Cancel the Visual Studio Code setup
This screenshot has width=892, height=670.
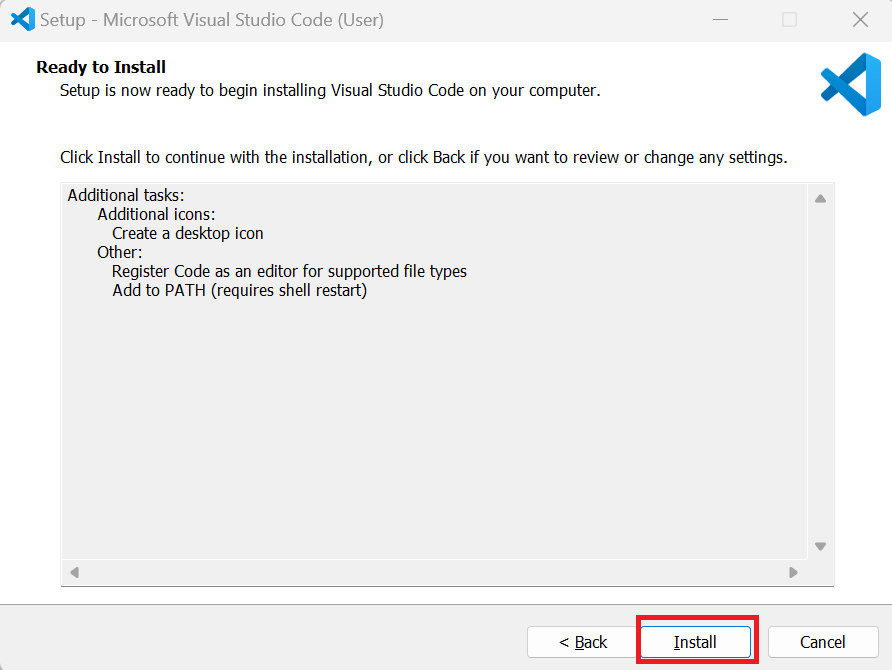(x=823, y=642)
